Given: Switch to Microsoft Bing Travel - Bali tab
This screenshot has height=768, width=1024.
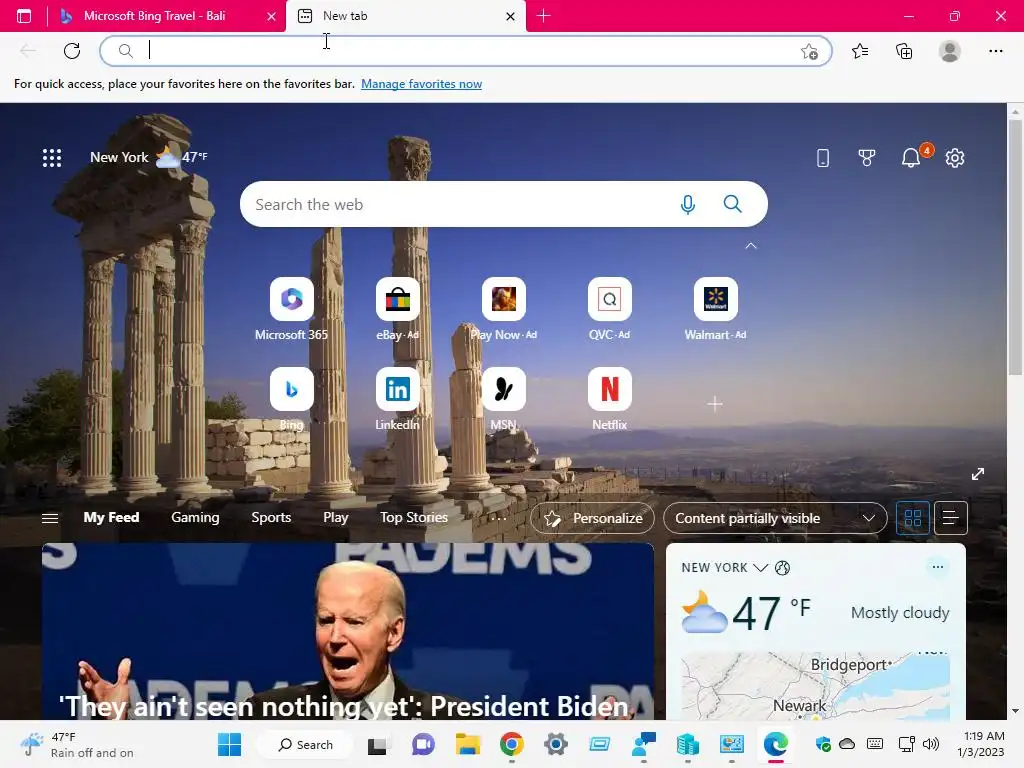Looking at the screenshot, I should [154, 16].
